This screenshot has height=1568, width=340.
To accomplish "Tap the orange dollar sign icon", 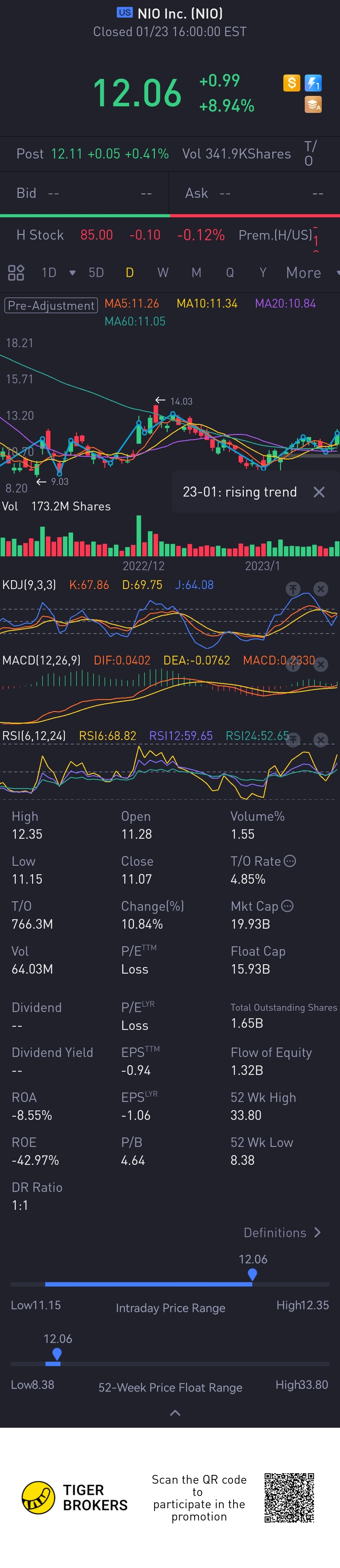I will tap(291, 83).
